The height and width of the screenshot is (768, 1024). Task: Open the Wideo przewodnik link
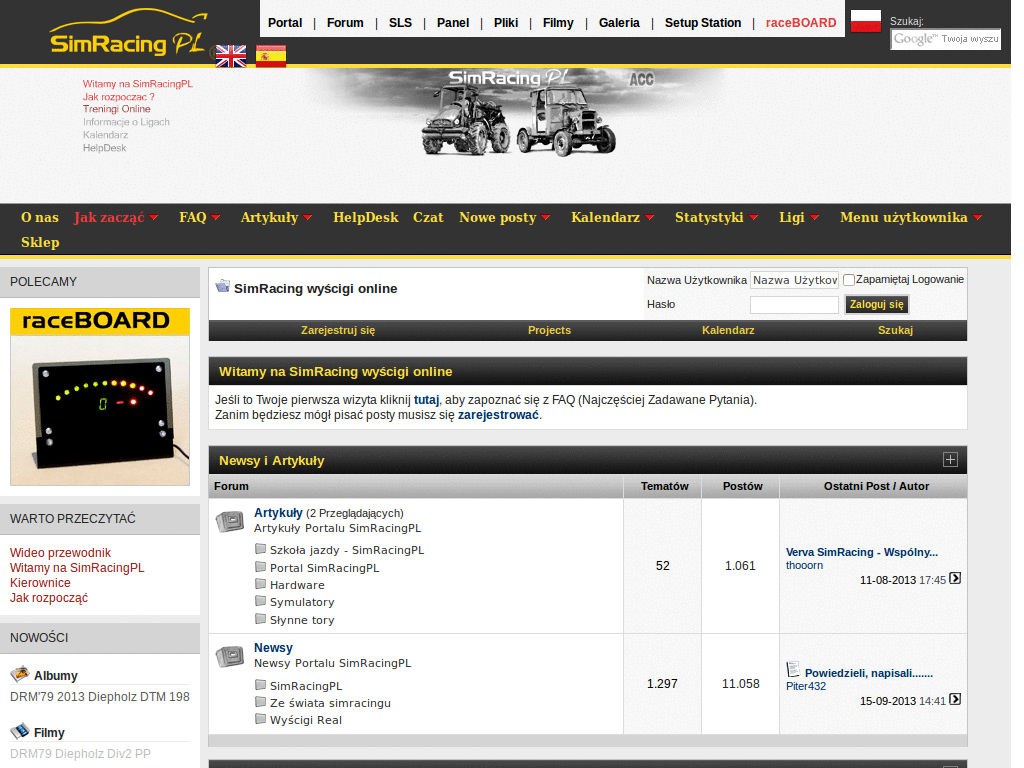(x=60, y=552)
